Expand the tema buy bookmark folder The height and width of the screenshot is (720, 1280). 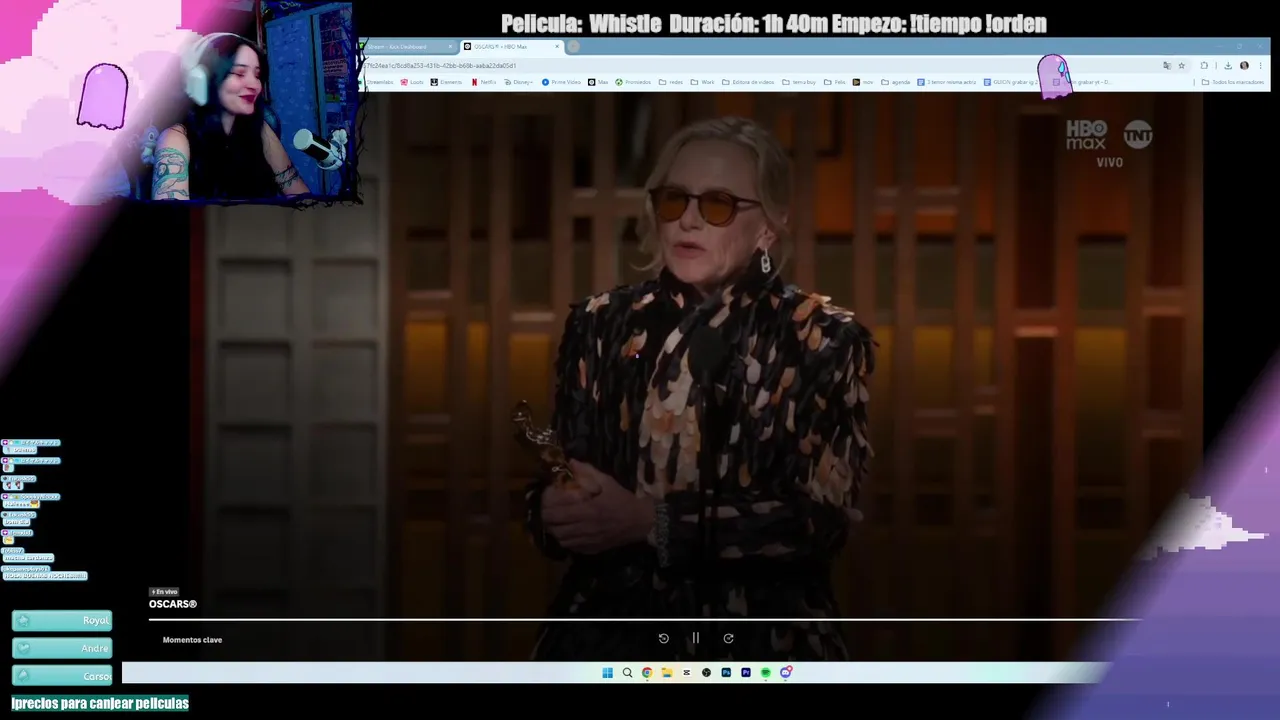(x=799, y=82)
